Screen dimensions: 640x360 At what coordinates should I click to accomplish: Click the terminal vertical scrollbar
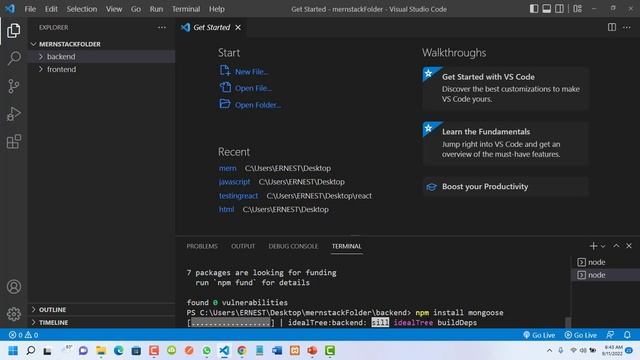567,322
